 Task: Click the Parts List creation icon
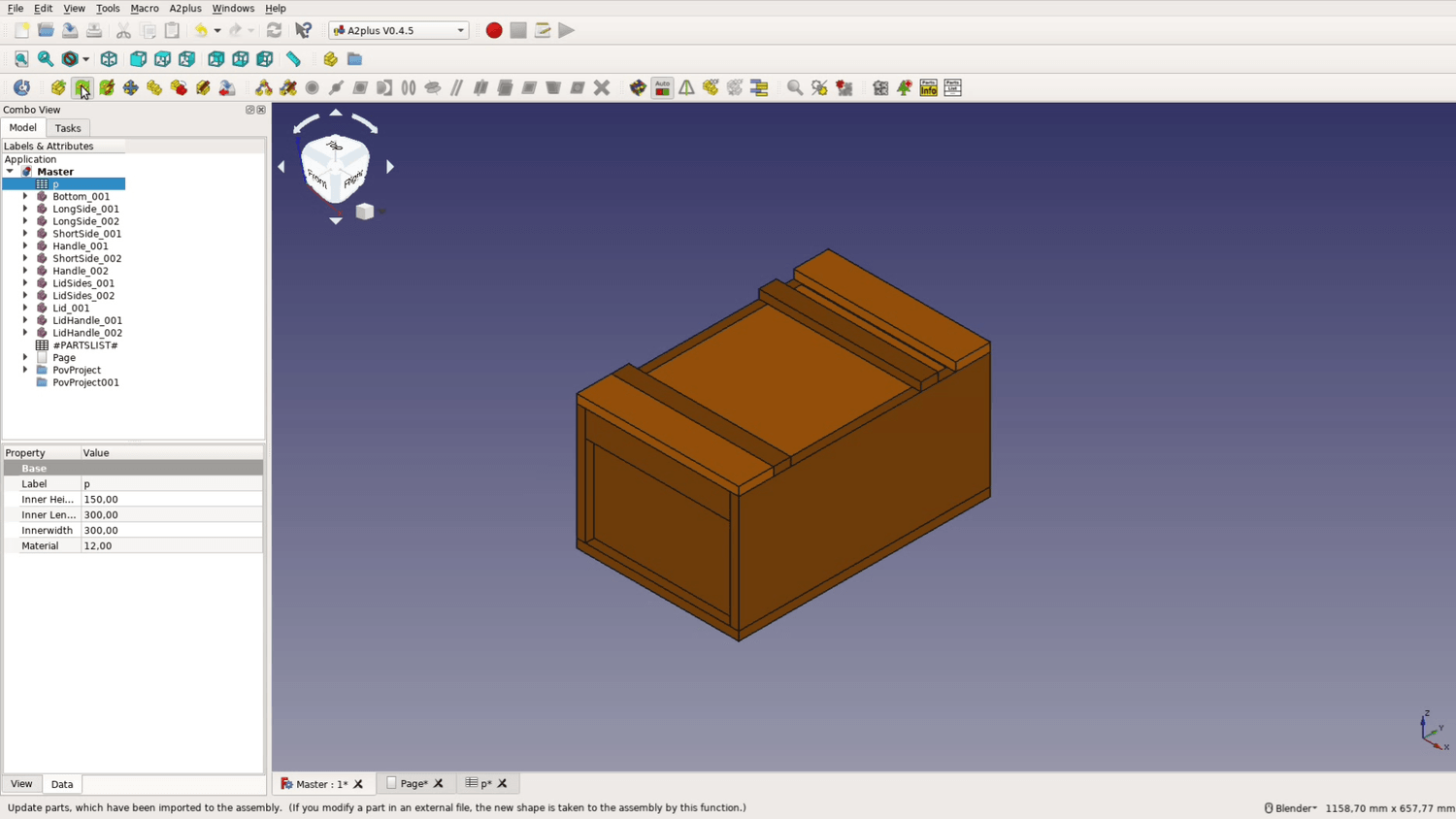pos(952,88)
